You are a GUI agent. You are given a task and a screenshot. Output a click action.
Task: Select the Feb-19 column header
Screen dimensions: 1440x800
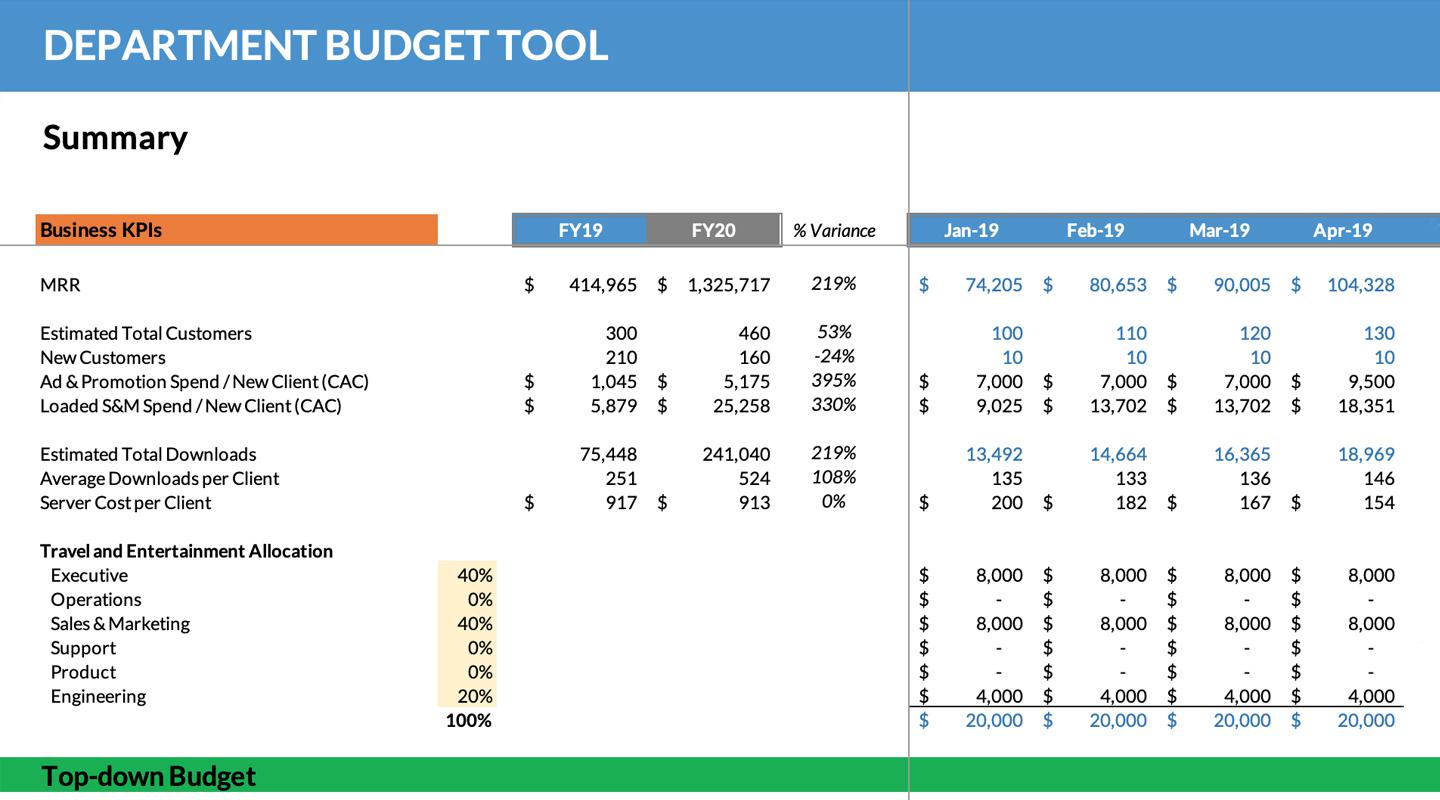[1094, 230]
